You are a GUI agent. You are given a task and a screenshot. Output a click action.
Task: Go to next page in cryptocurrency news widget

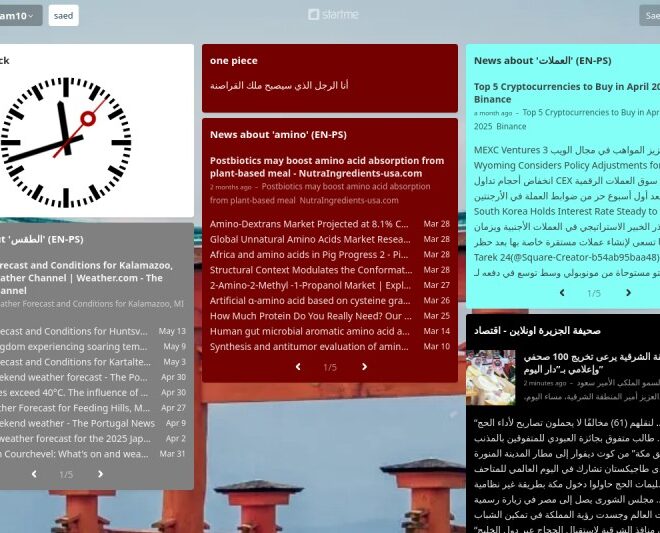[628, 293]
